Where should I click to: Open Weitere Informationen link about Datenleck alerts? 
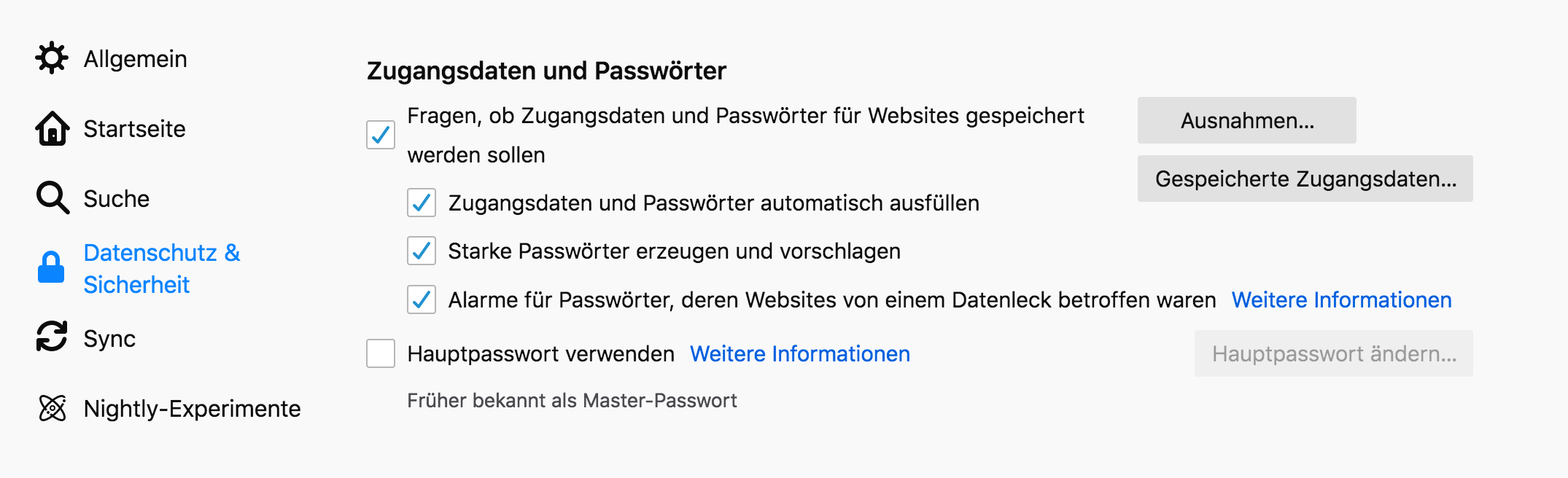(x=1341, y=299)
